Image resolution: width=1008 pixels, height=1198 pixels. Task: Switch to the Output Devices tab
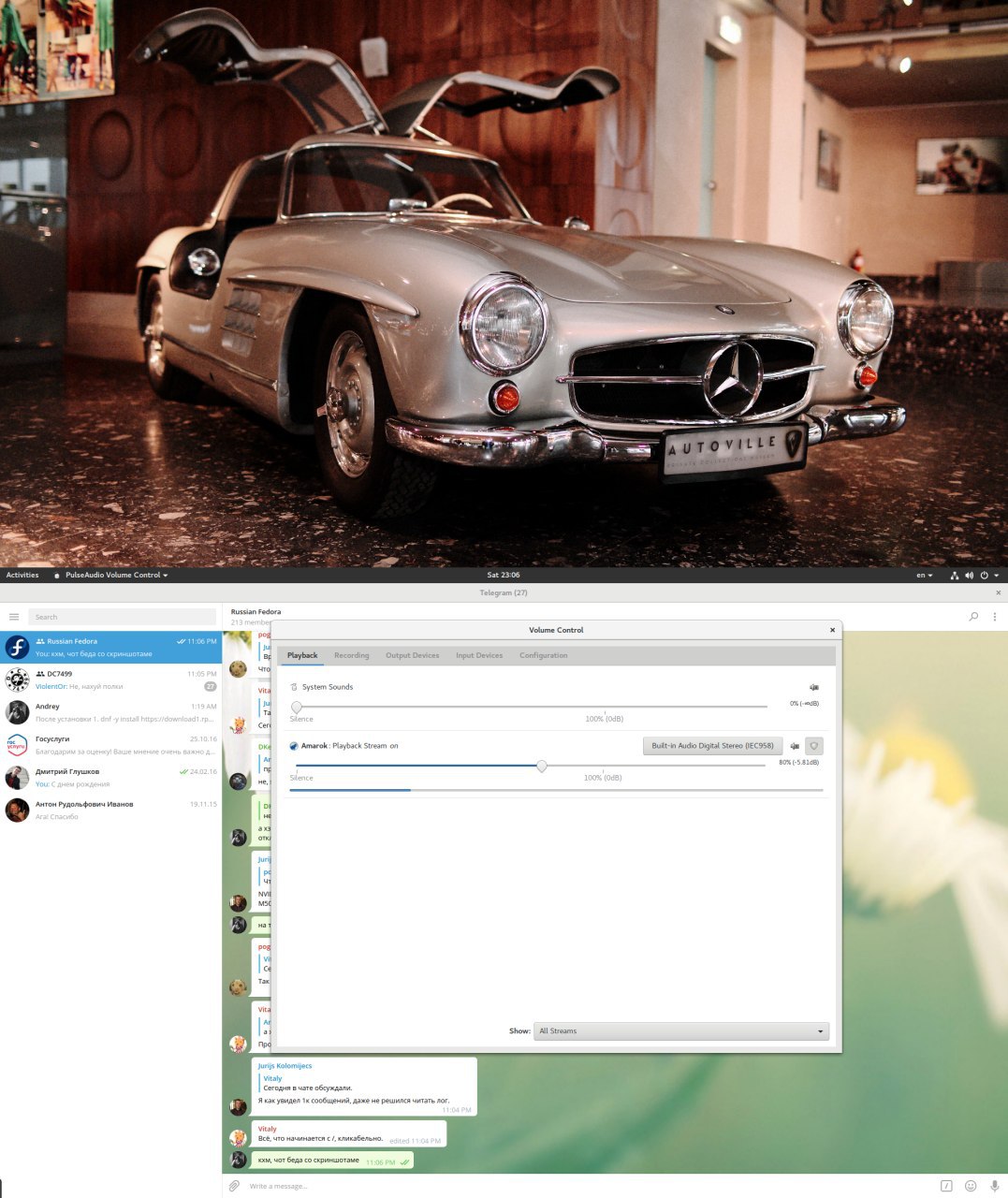tap(412, 655)
